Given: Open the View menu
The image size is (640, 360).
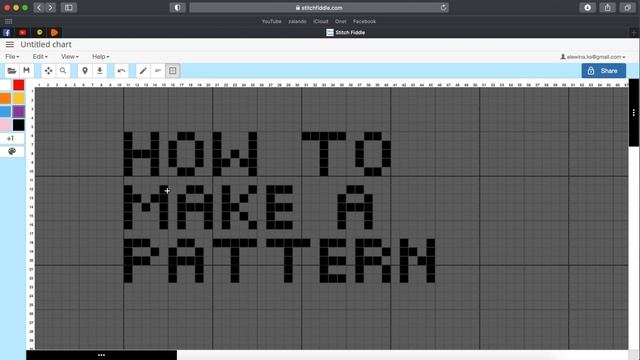Looking at the screenshot, I should tap(69, 57).
